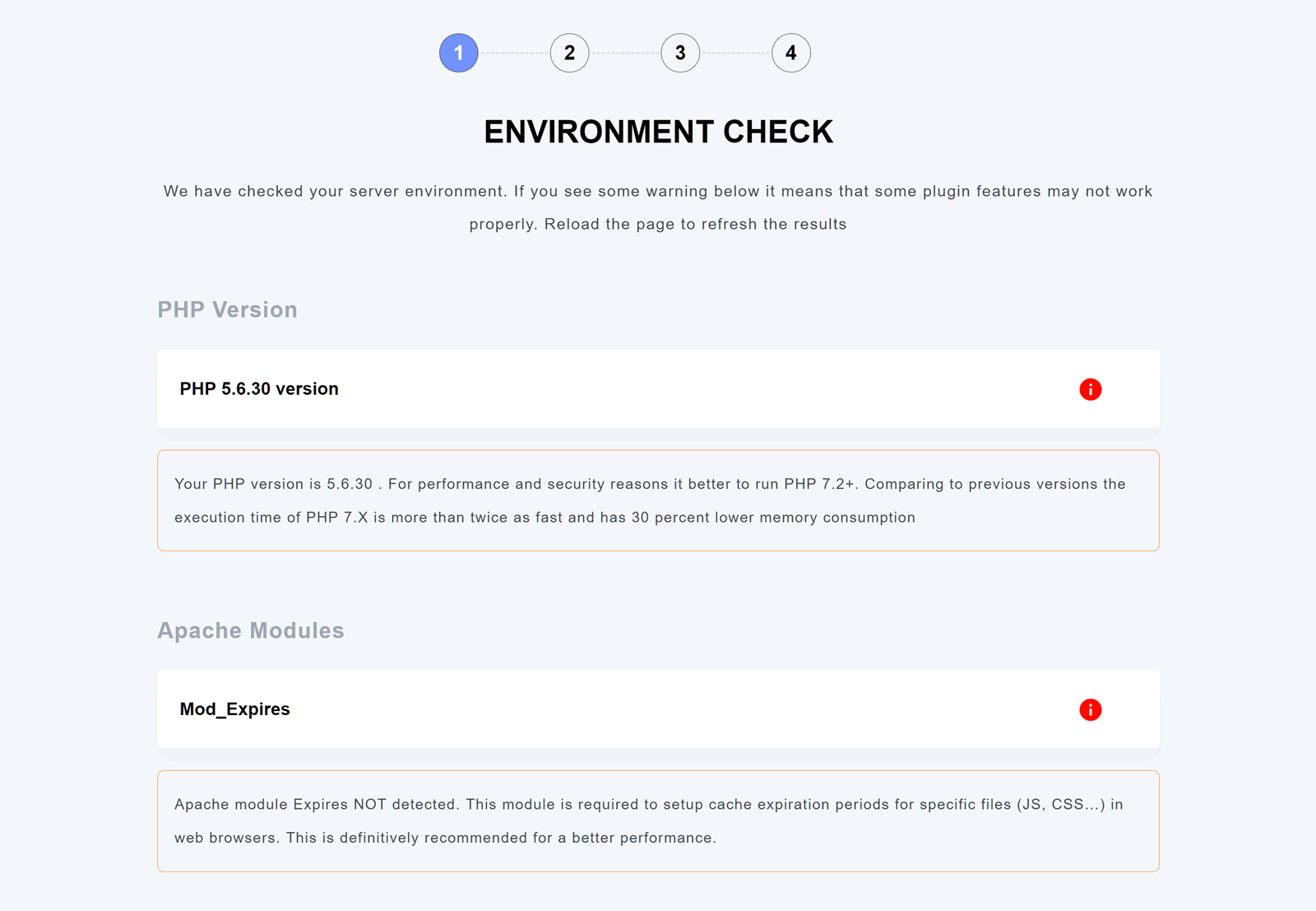1316x911 pixels.
Task: Click the Apache Modules section heading
Action: [250, 630]
